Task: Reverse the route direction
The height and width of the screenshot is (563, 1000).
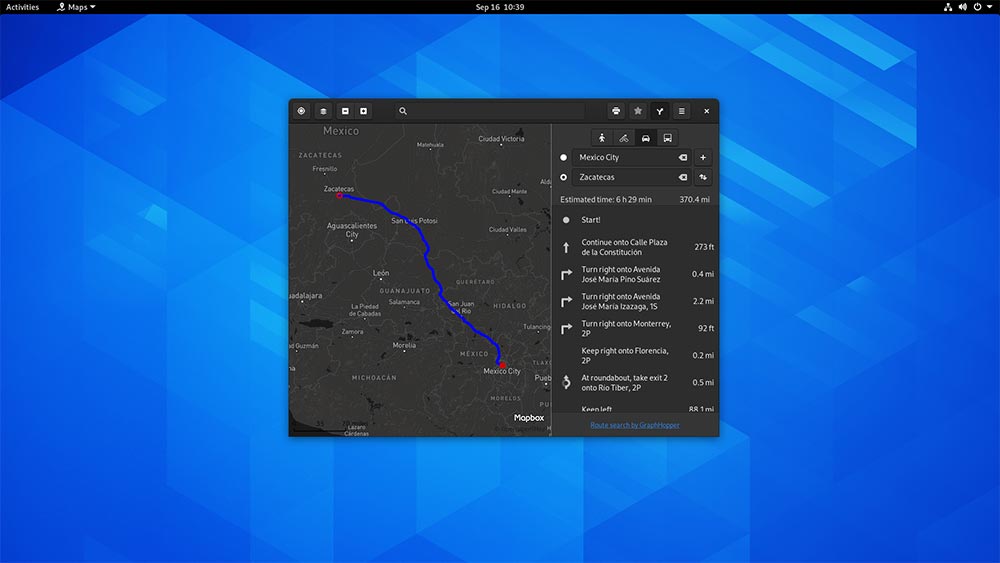Action: tap(703, 177)
